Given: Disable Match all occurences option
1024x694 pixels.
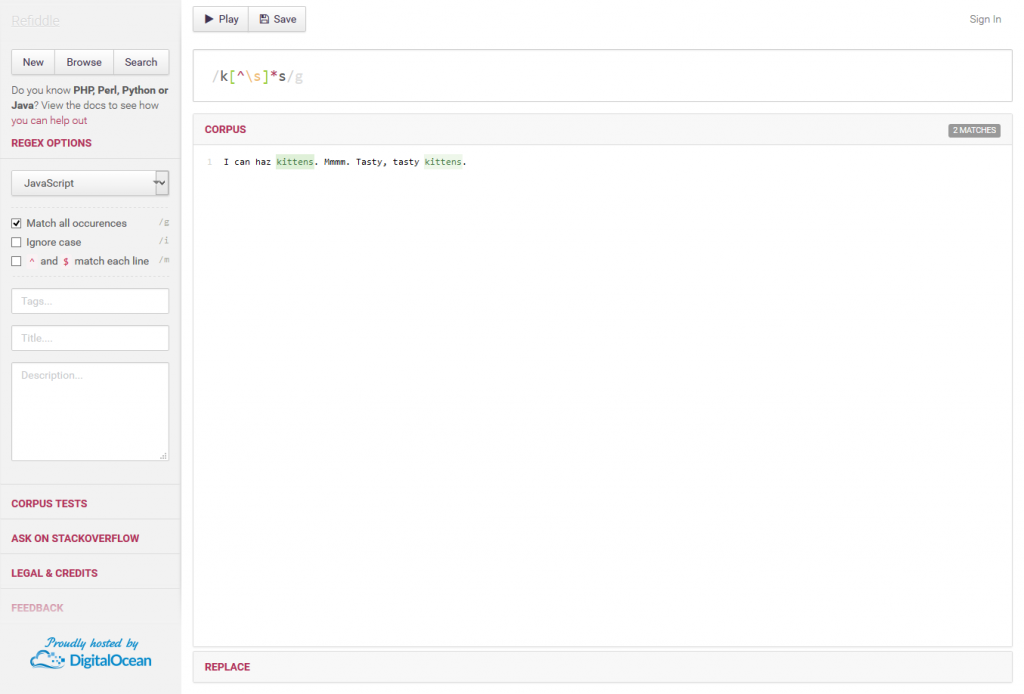Looking at the screenshot, I should point(16,222).
